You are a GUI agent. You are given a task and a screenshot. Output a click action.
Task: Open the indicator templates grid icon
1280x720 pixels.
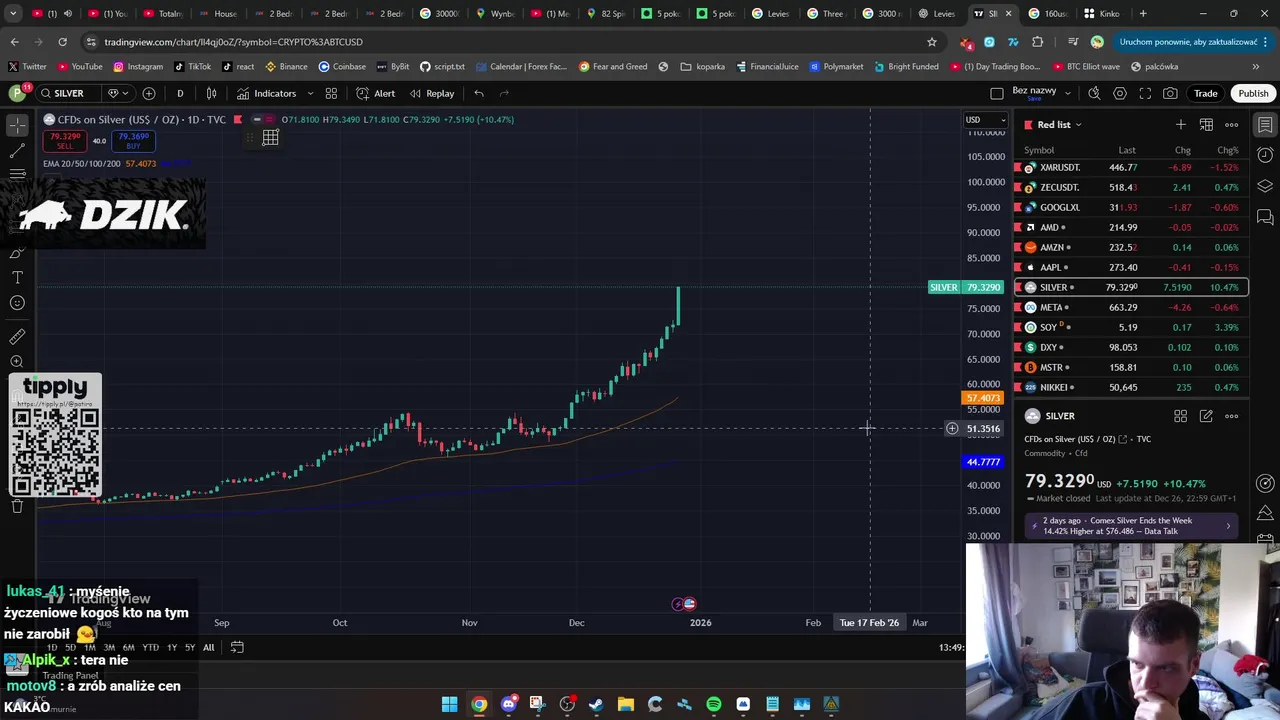[331, 93]
